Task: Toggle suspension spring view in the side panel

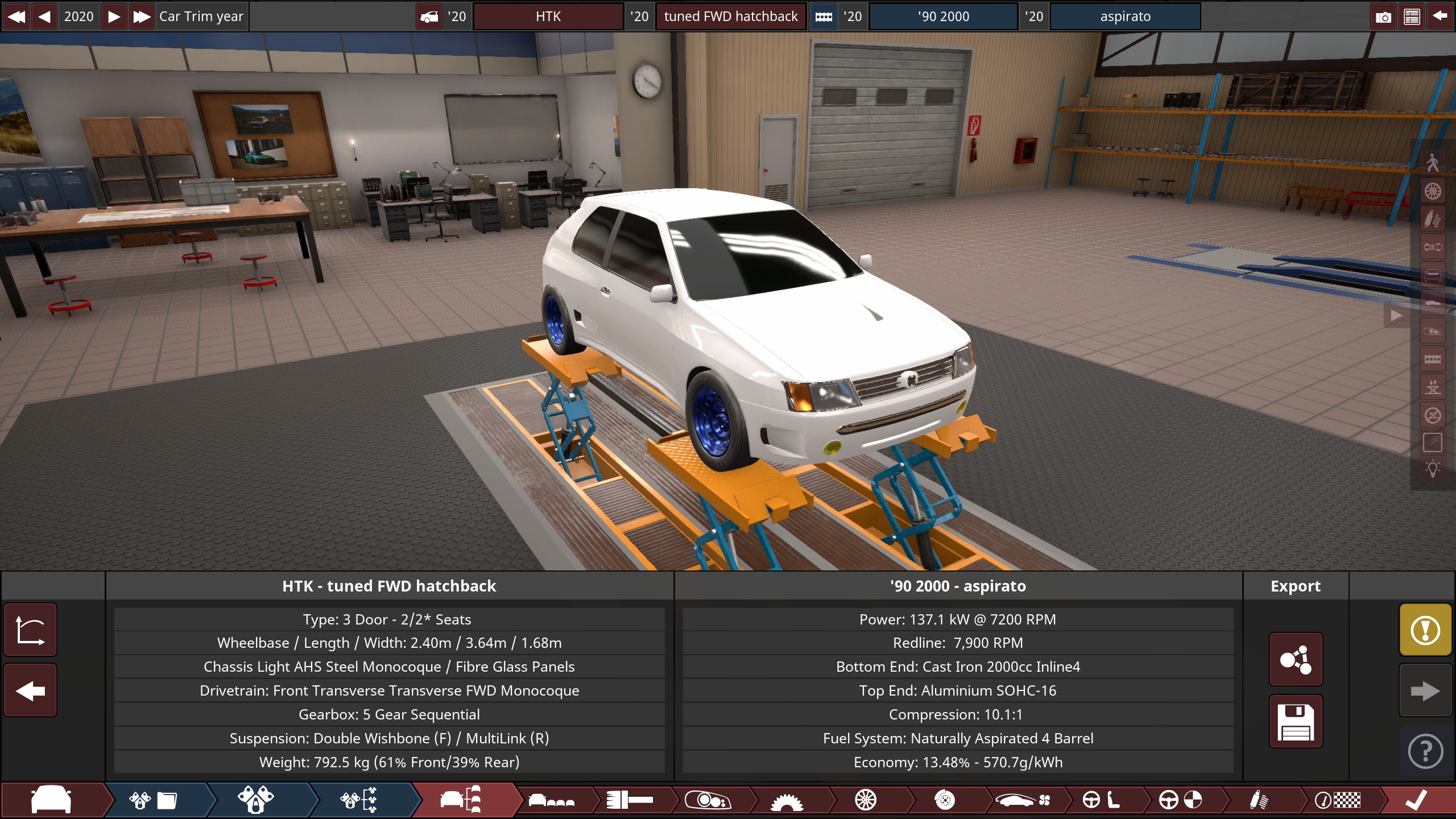Action: (x=1433, y=219)
